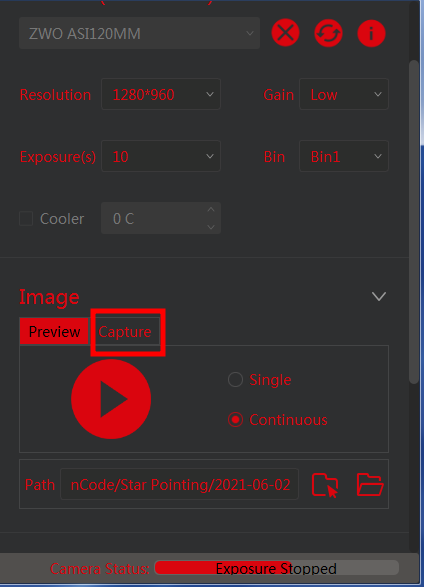Switch to the Capture tab
This screenshot has height=587, width=424.
[x=125, y=332]
